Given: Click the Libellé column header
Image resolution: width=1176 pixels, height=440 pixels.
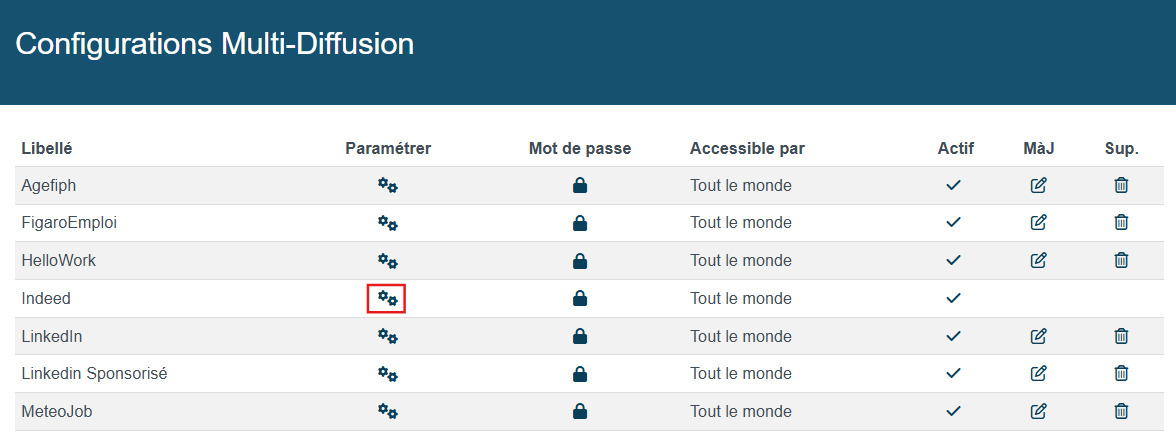Looking at the screenshot, I should [46, 148].
